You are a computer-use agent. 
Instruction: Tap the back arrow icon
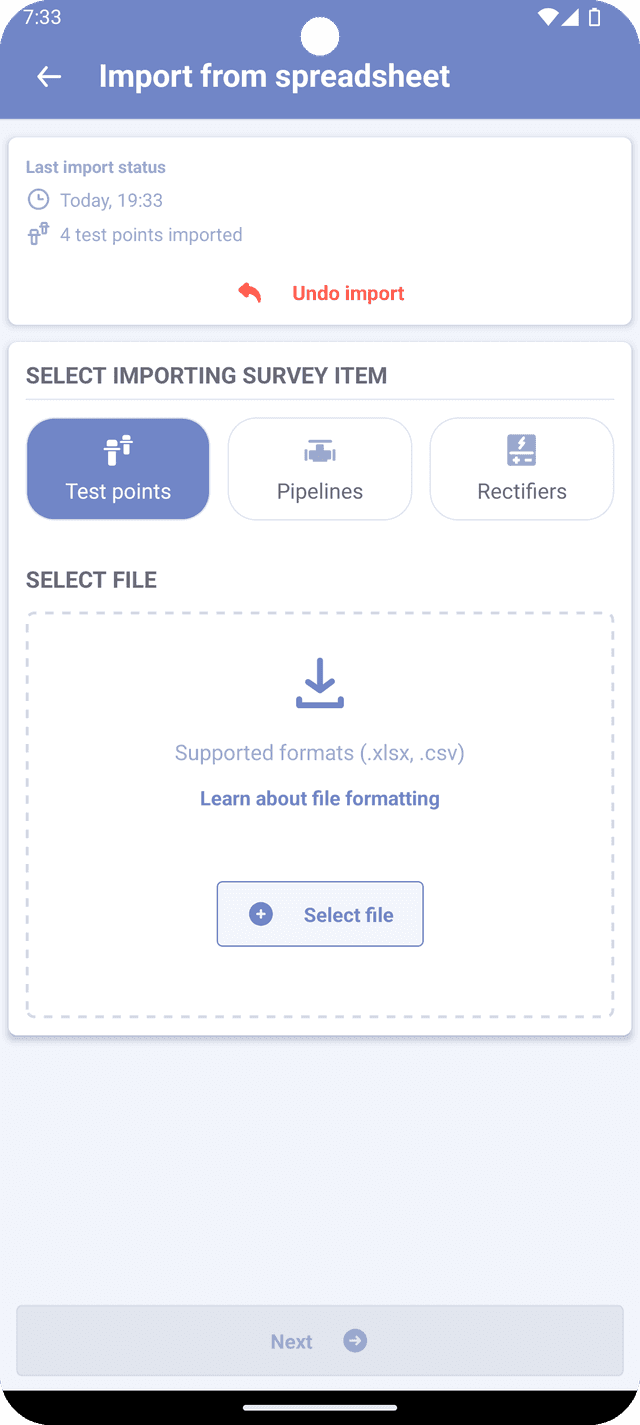[x=48, y=77]
